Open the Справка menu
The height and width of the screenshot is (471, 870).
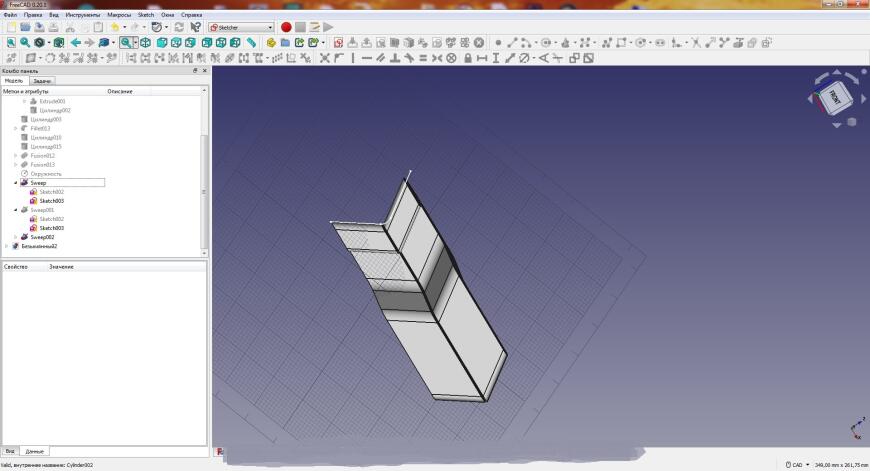191,15
